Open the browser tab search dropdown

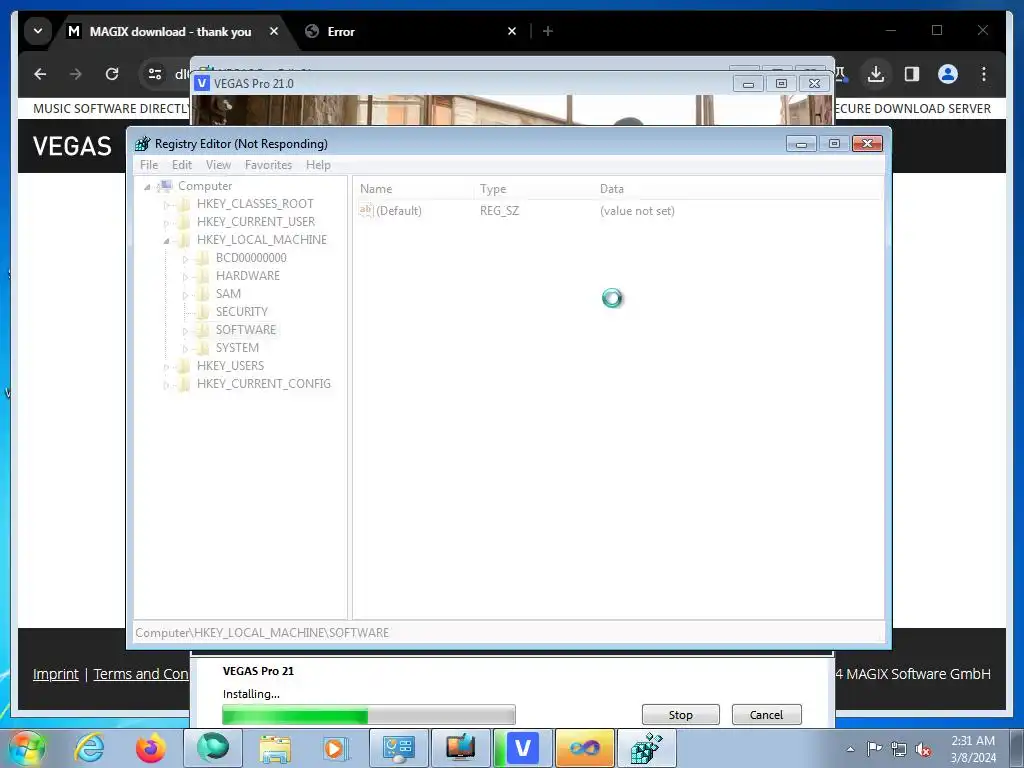point(38,31)
